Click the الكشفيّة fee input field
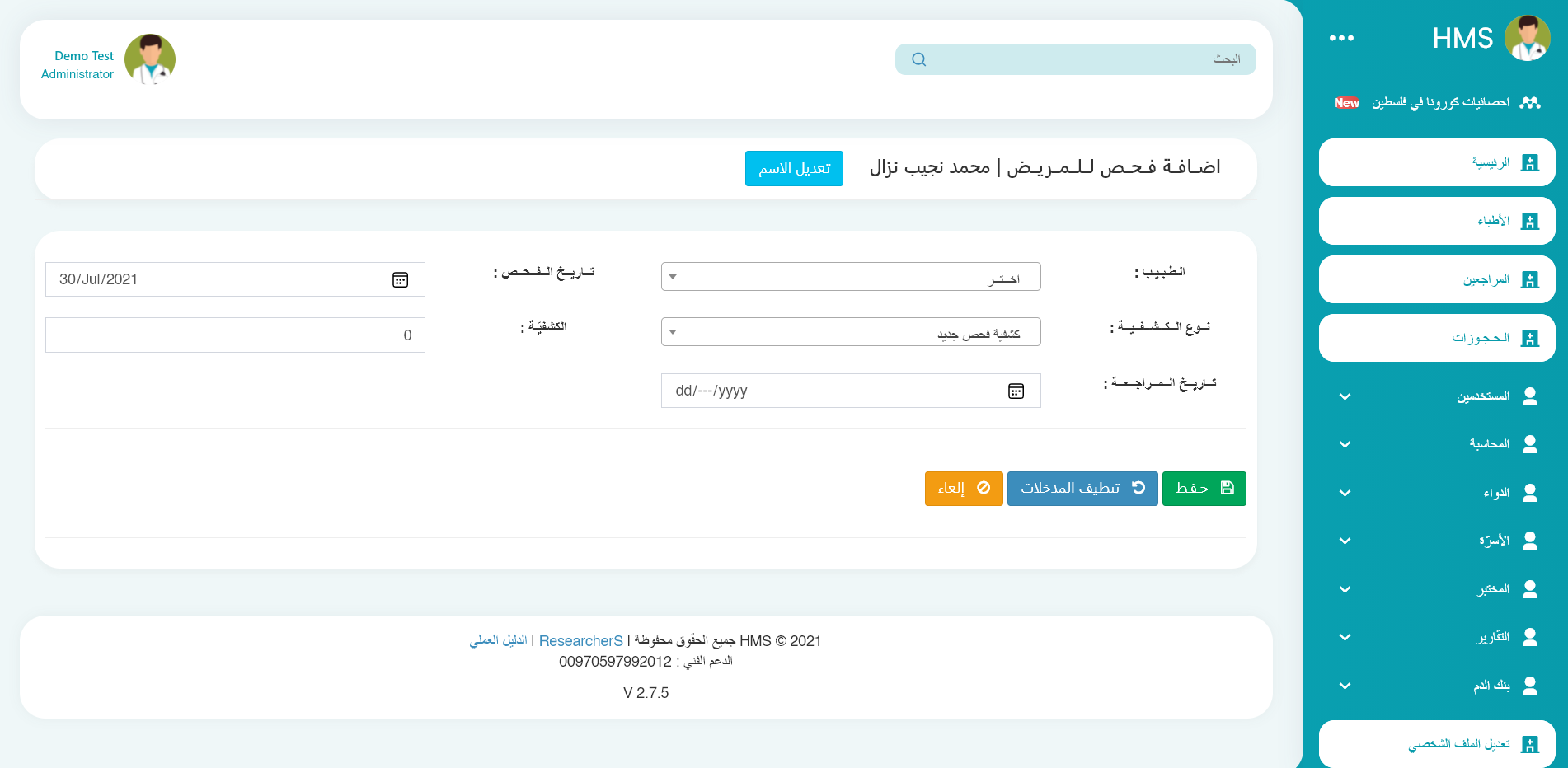This screenshot has width=1568, height=768. [235, 335]
